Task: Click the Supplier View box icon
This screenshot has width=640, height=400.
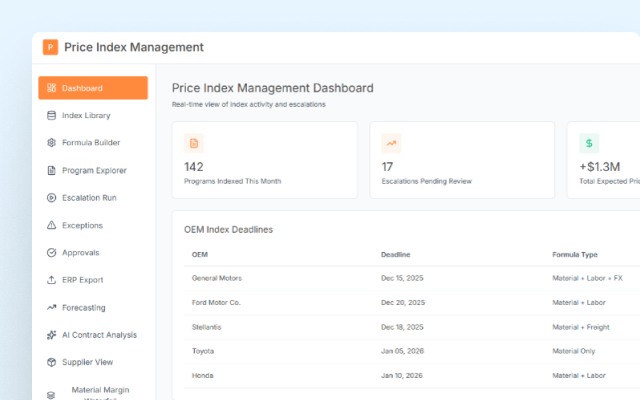Action: point(51,362)
